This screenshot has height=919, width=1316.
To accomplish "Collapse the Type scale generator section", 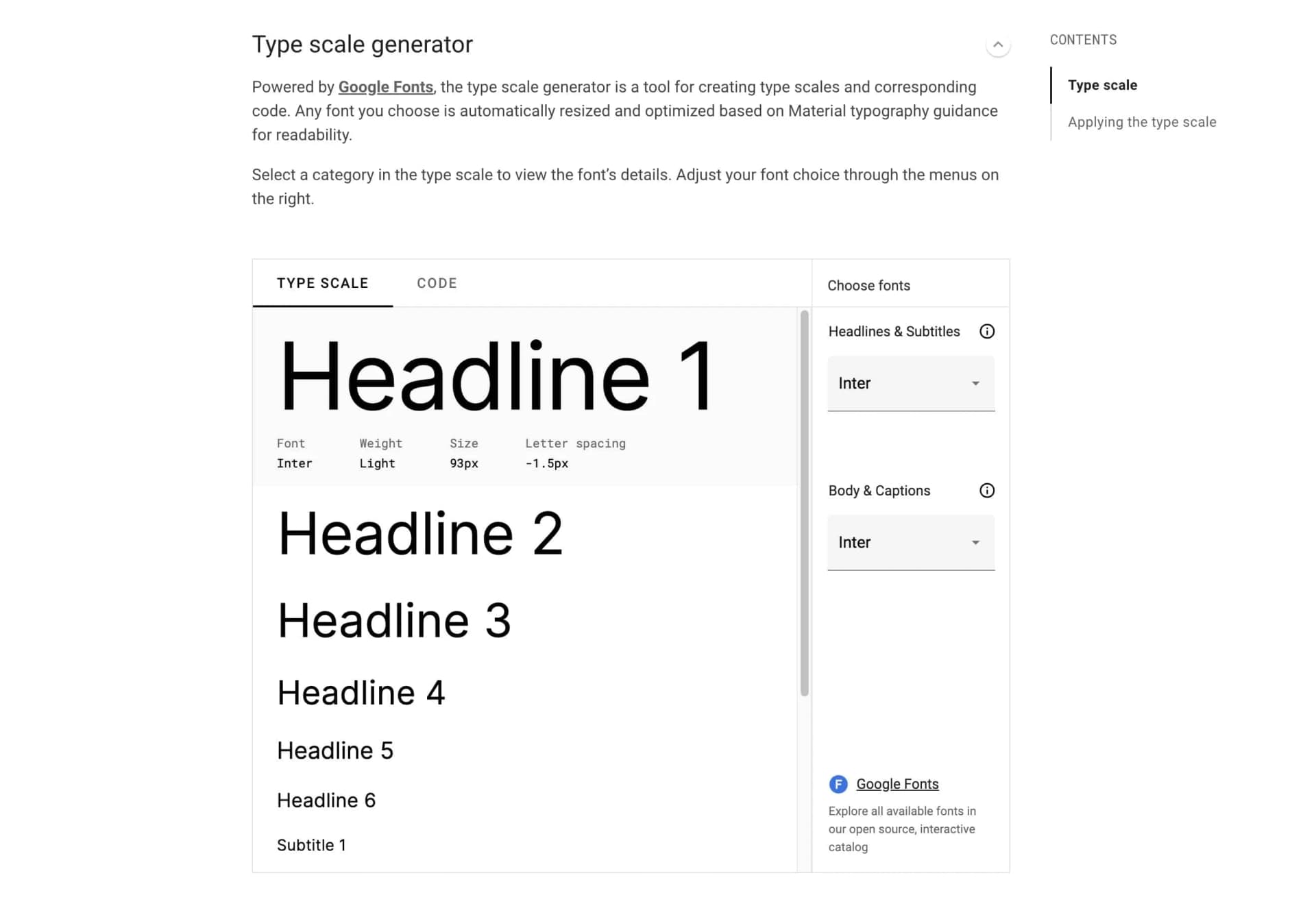I will pos(998,45).
